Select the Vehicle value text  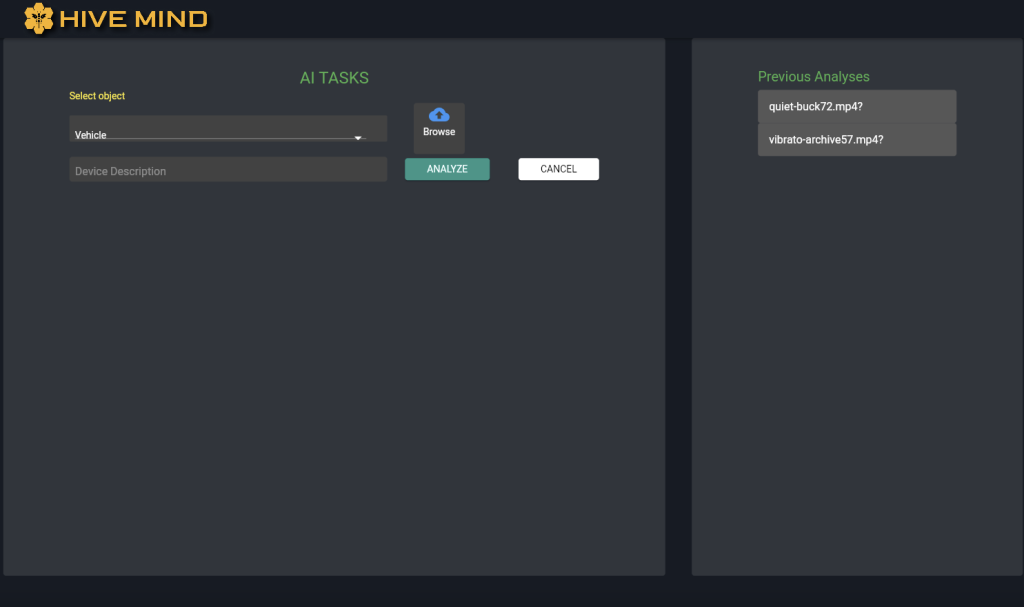(91, 135)
